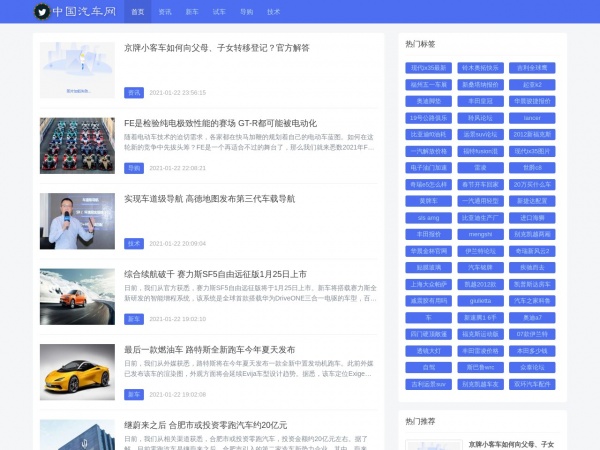The height and width of the screenshot is (450, 600).
Task: Click the 汽车铭牌 hot tag
Action: click(480, 267)
